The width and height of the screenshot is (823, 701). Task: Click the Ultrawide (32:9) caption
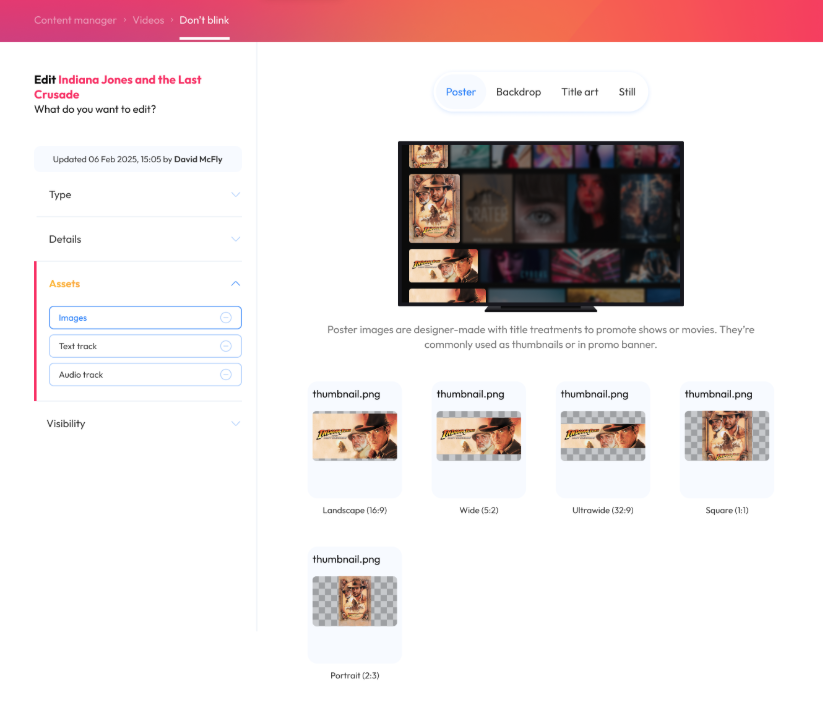pos(603,510)
